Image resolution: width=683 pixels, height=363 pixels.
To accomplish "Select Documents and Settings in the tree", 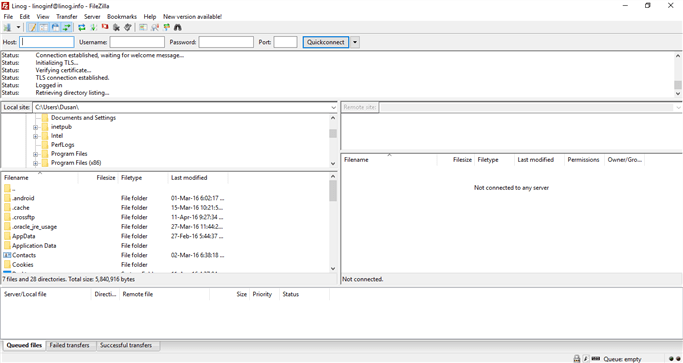I will 83,118.
